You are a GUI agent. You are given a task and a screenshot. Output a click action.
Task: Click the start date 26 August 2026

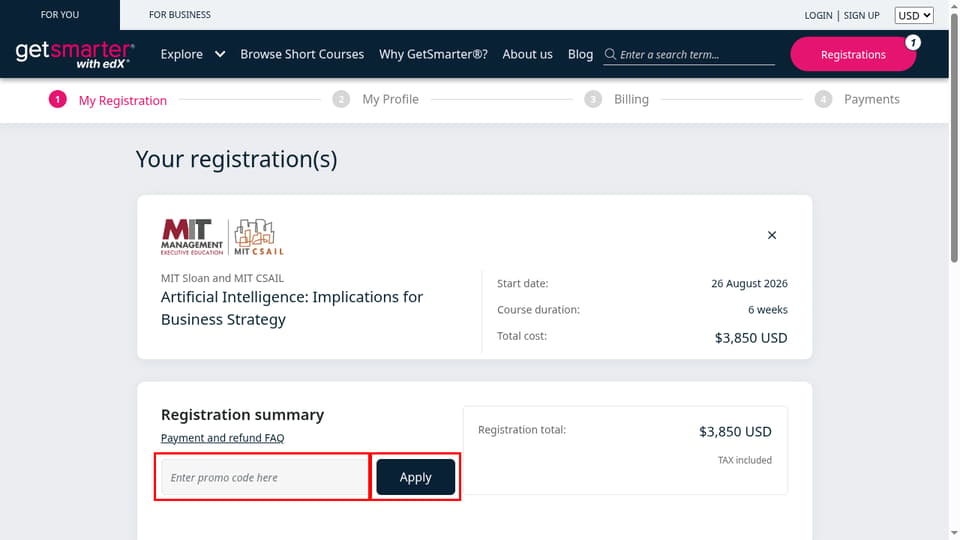749,283
